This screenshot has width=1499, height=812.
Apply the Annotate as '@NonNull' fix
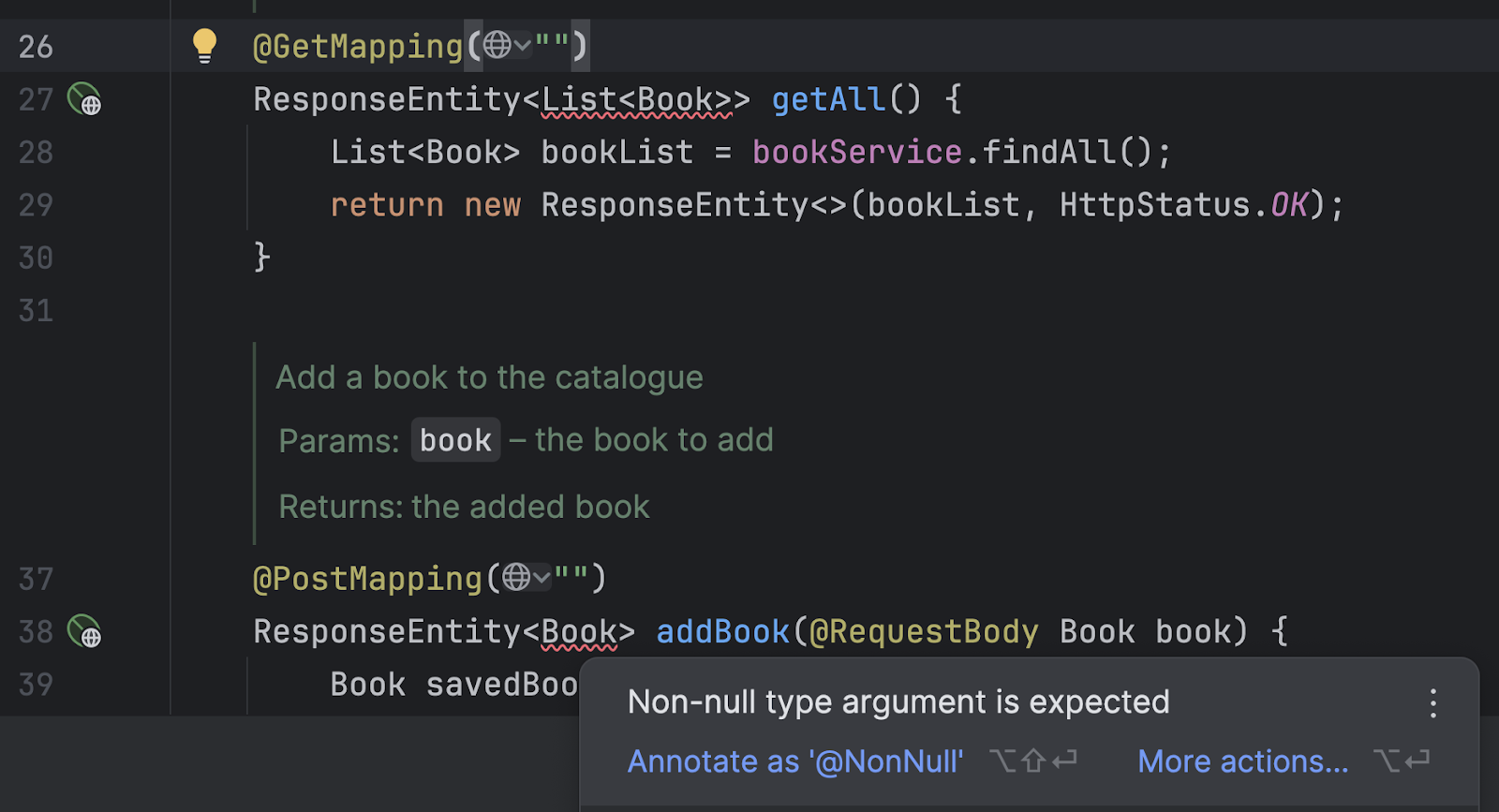pyautogui.click(x=794, y=761)
